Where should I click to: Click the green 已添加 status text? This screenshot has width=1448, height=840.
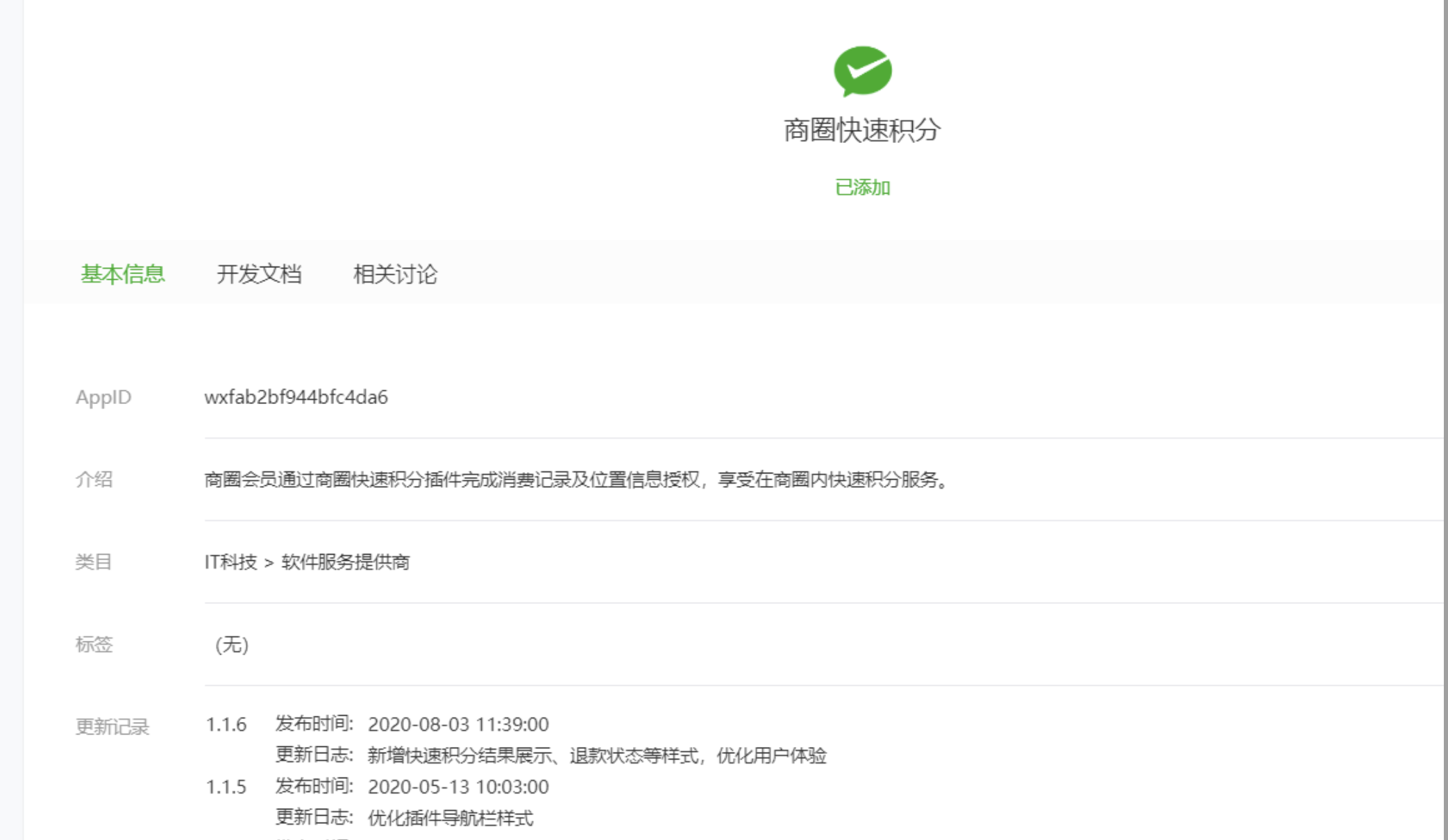coord(862,187)
